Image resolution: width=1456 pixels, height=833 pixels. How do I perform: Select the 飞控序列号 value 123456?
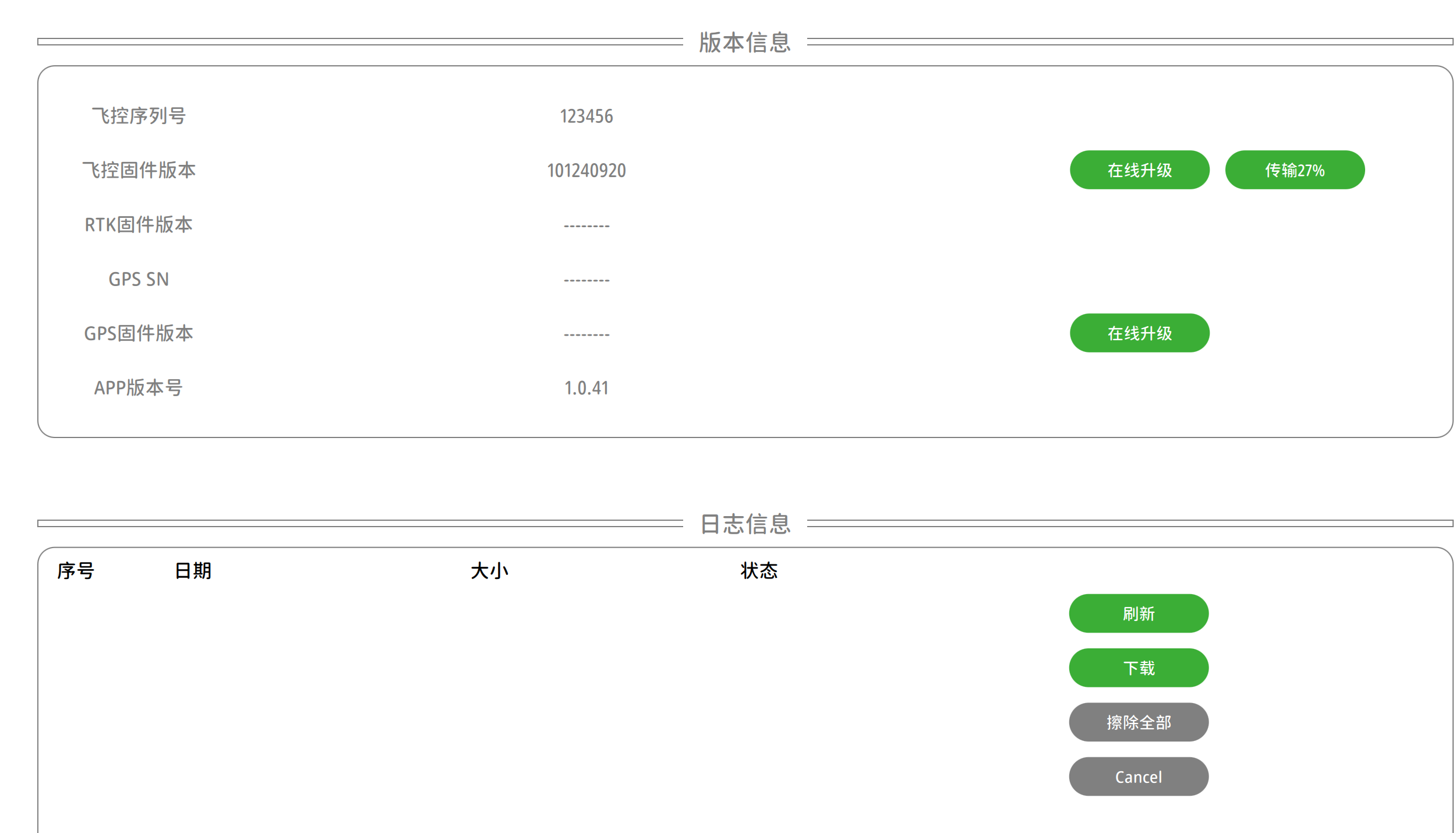[585, 116]
